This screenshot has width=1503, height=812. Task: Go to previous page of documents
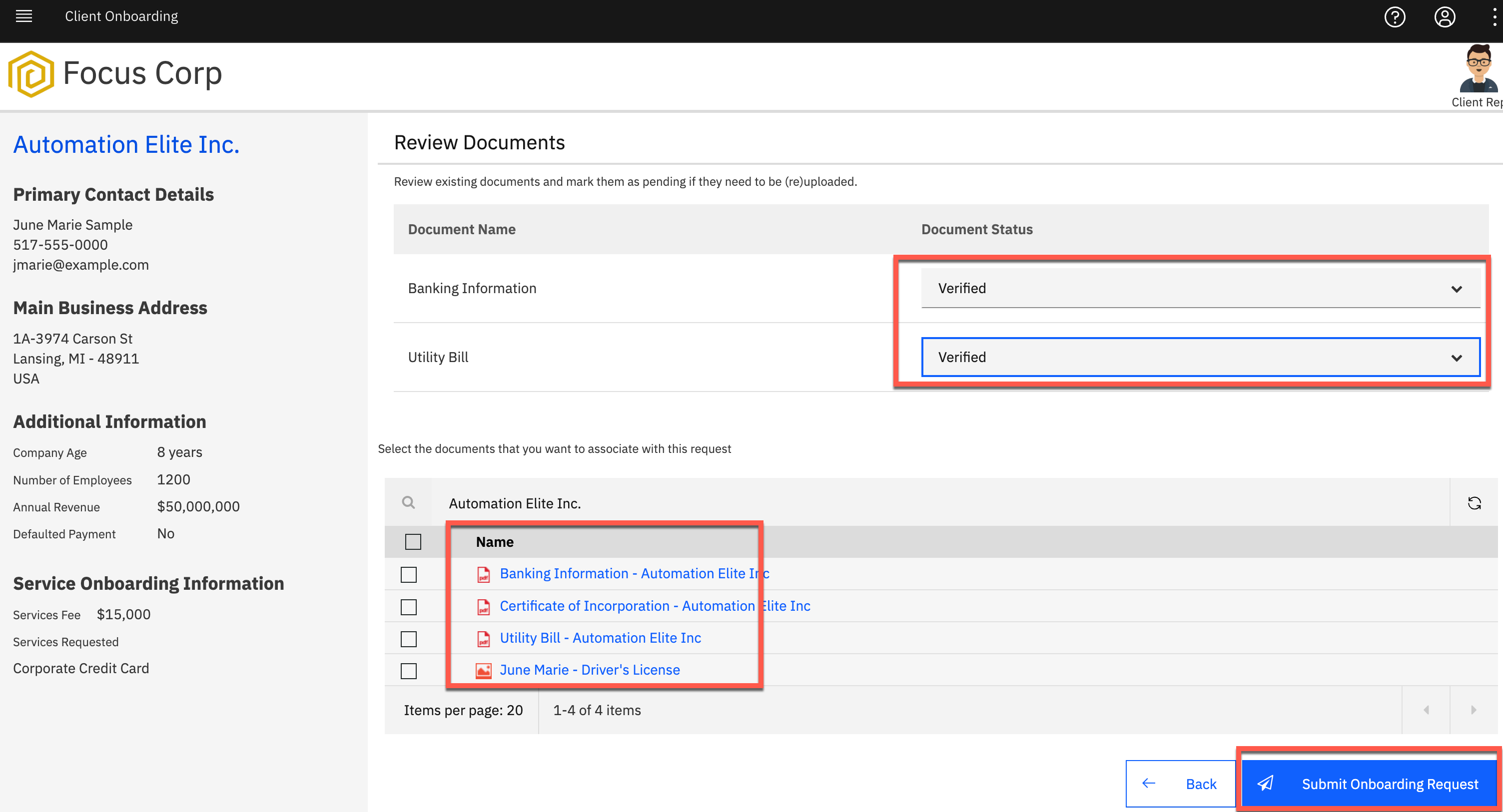[x=1426, y=710]
